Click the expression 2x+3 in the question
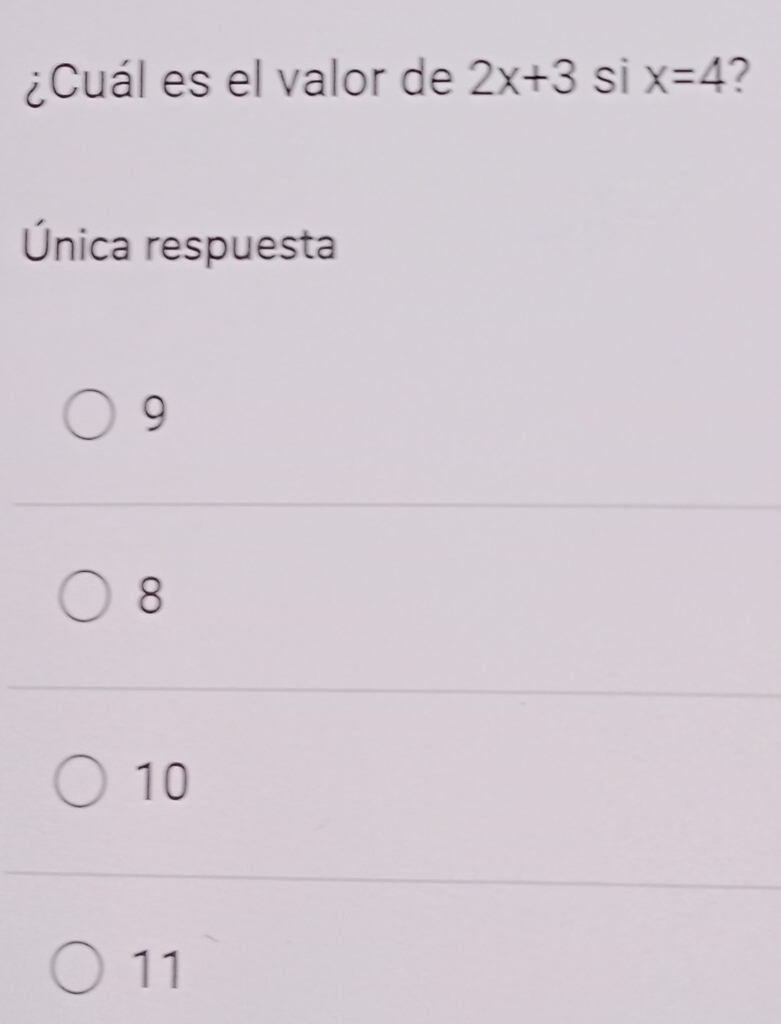Image resolution: width=781 pixels, height=1024 pixels. click(524, 80)
